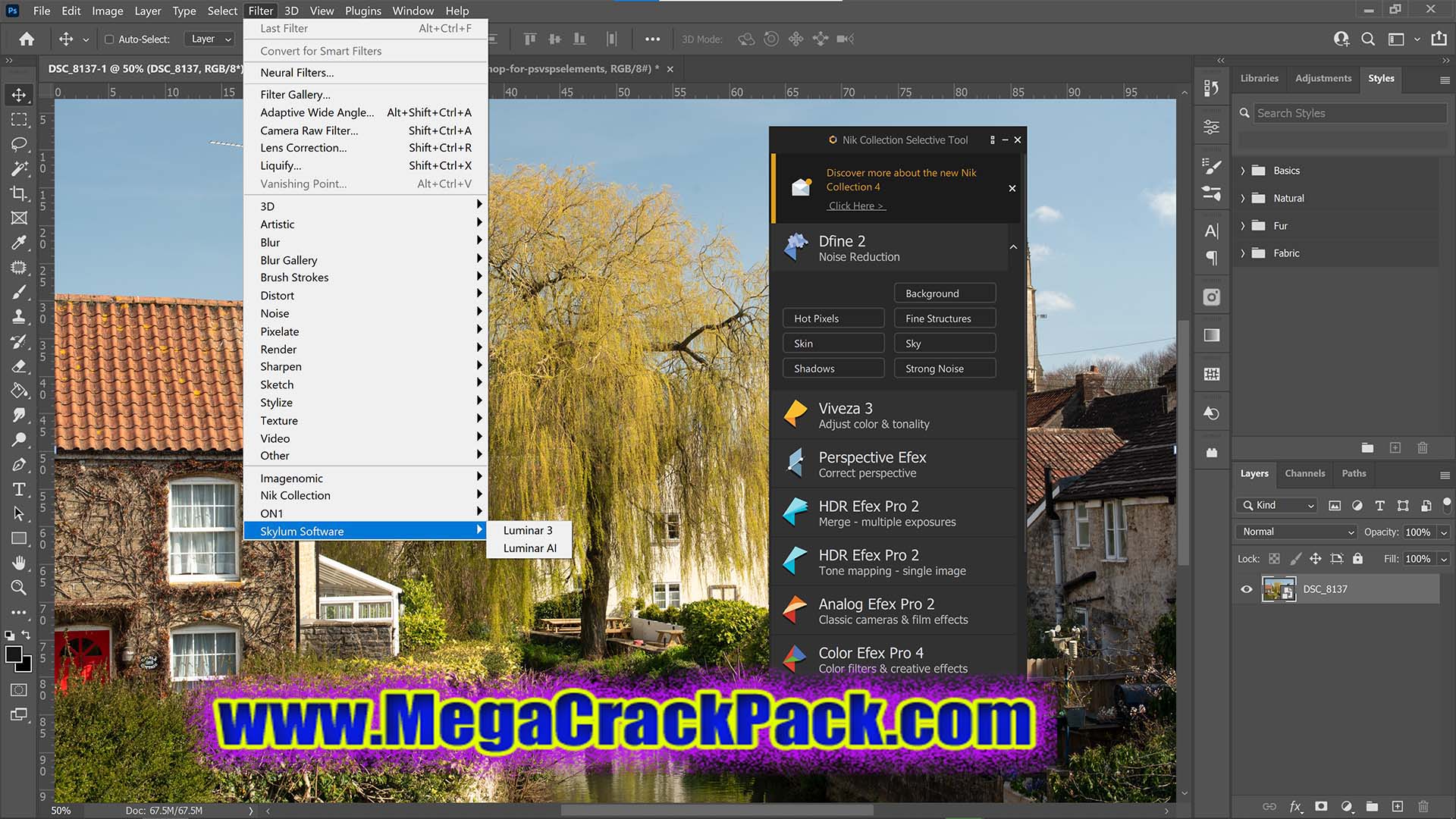Select the Zoom tool
1456x819 pixels.
(19, 587)
